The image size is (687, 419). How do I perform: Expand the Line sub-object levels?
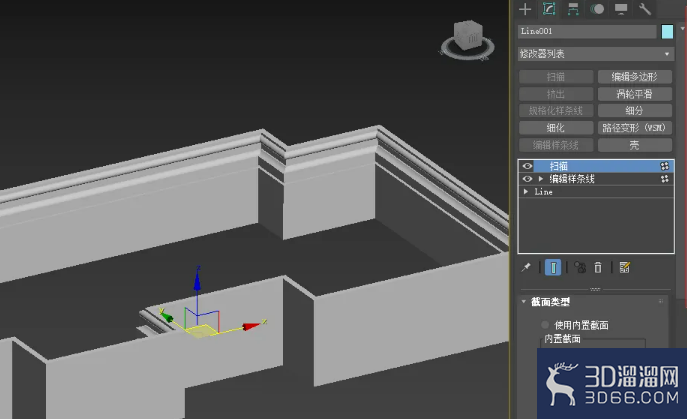[526, 192]
